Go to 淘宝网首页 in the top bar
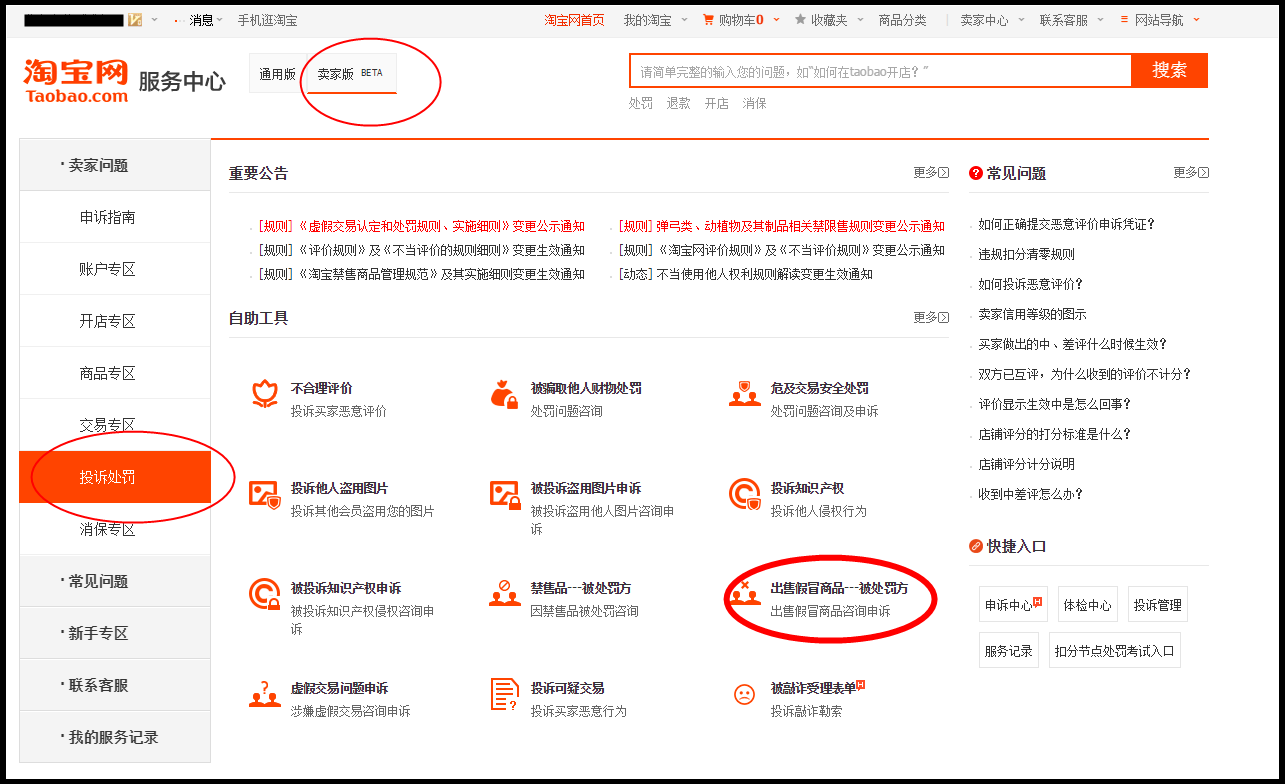 click(574, 20)
